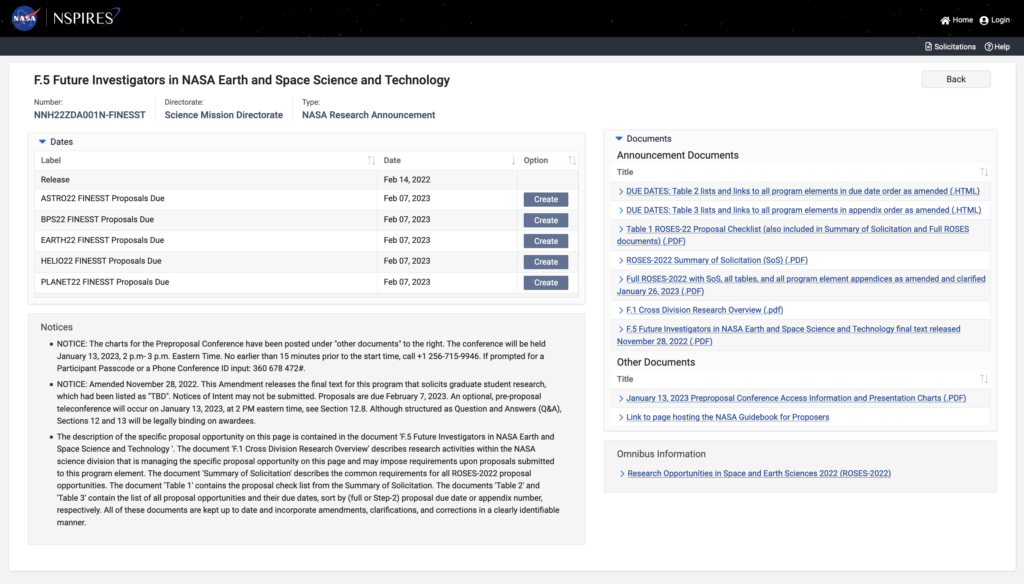Image resolution: width=1024 pixels, height=584 pixels.
Task: Open DUE DATES Table 3 link
Action: click(803, 210)
